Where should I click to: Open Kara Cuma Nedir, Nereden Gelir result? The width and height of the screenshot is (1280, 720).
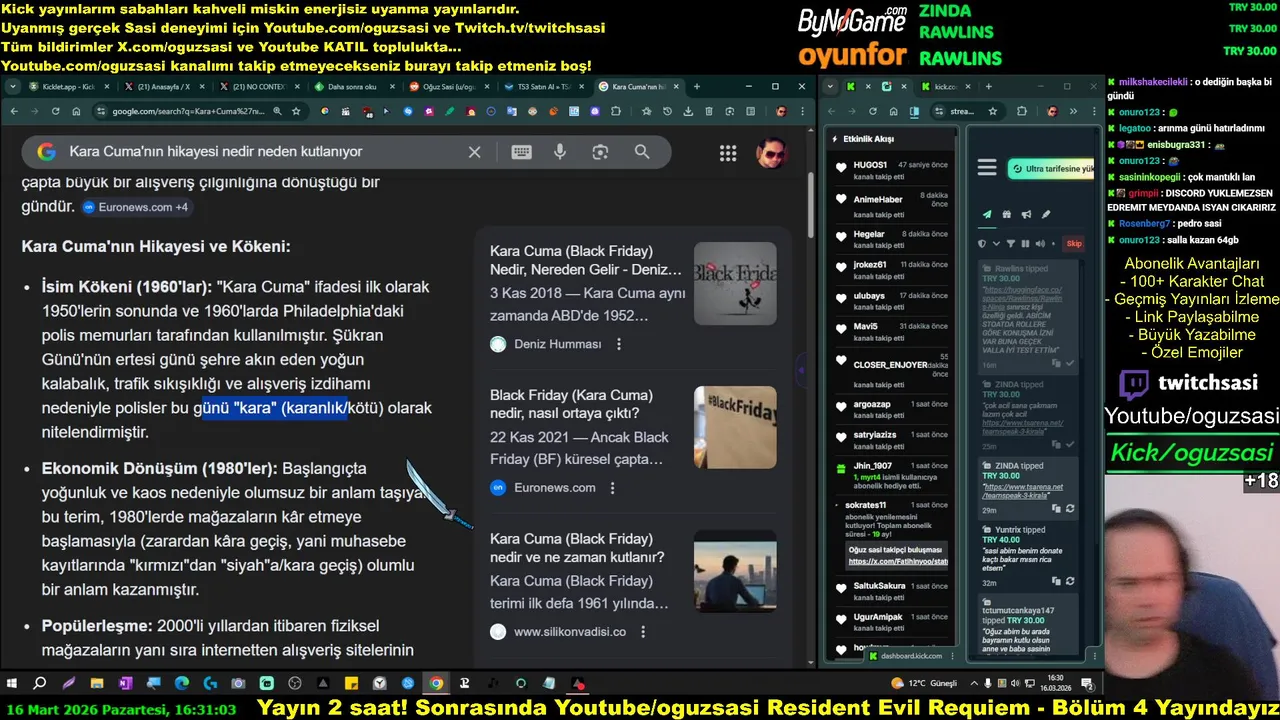(x=586, y=260)
